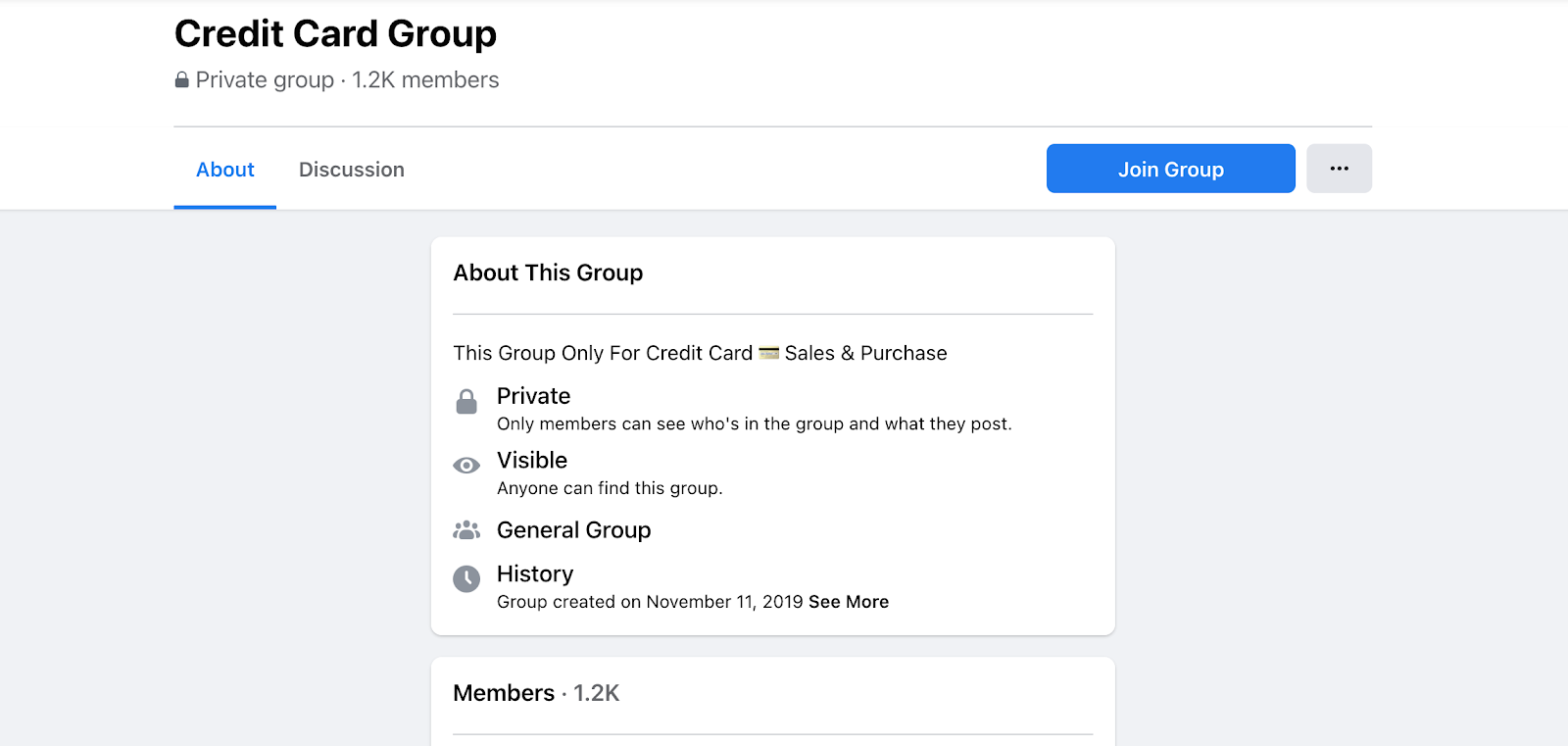Click the Members · 1.2K section heading
This screenshot has height=746, width=1568.
[536, 693]
